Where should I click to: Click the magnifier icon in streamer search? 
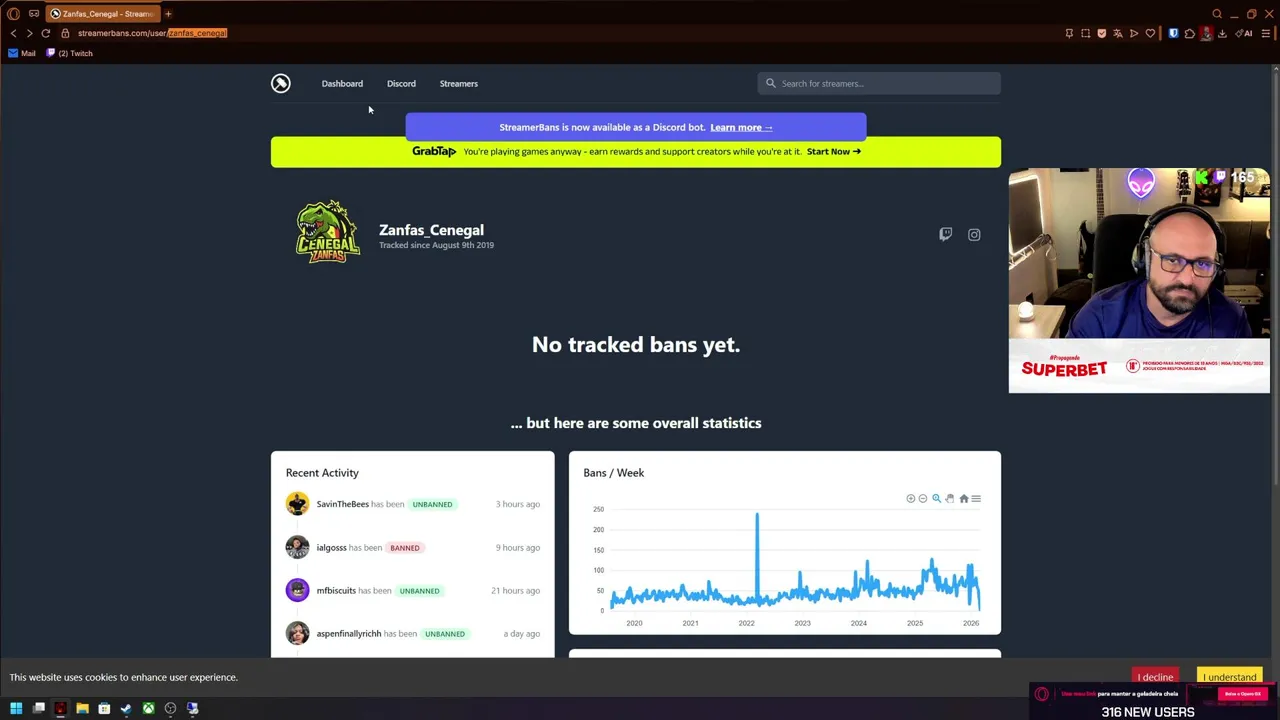(770, 83)
